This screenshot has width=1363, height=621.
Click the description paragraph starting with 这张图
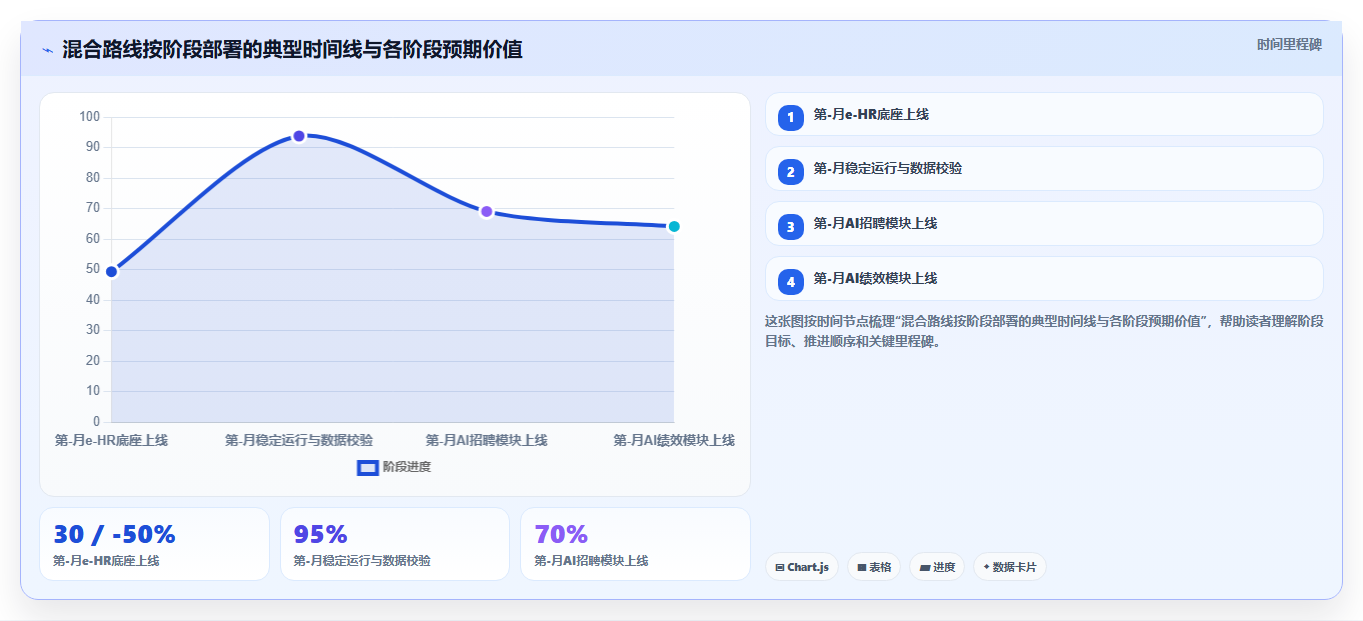1043,331
